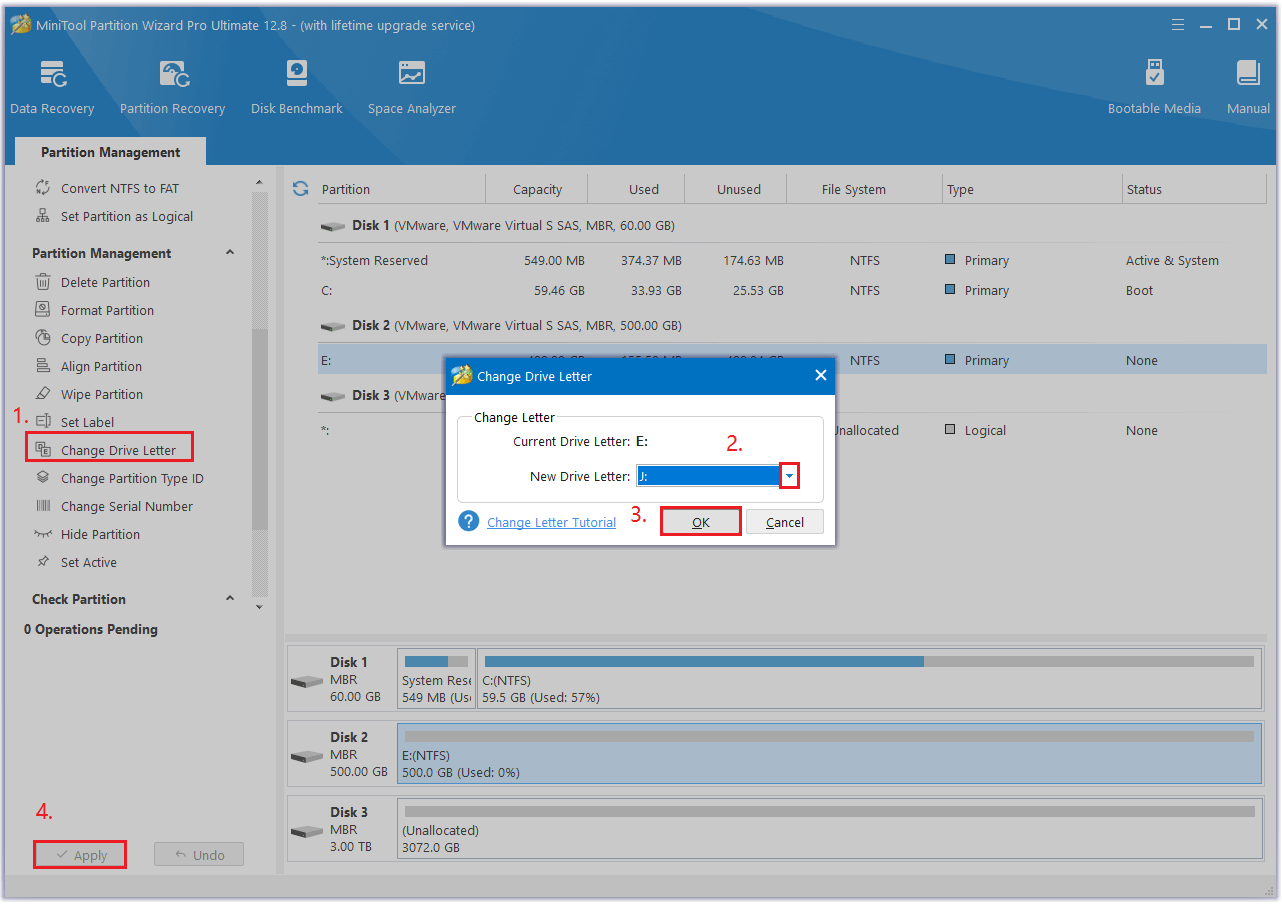Open the title bar menu icon

[1180, 24]
